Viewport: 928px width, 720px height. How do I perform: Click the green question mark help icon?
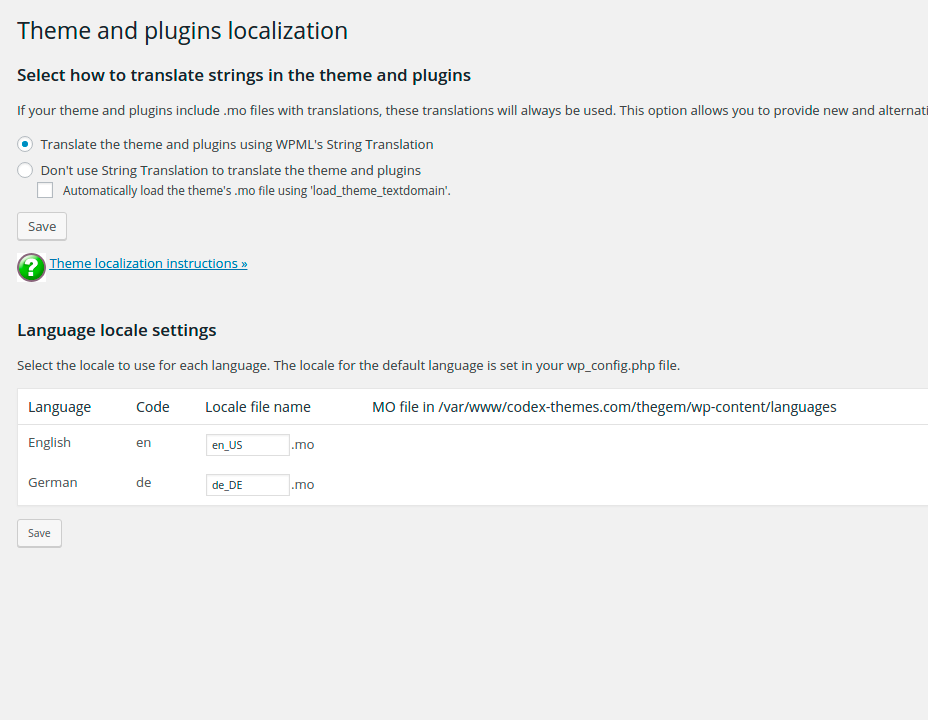coord(32,266)
